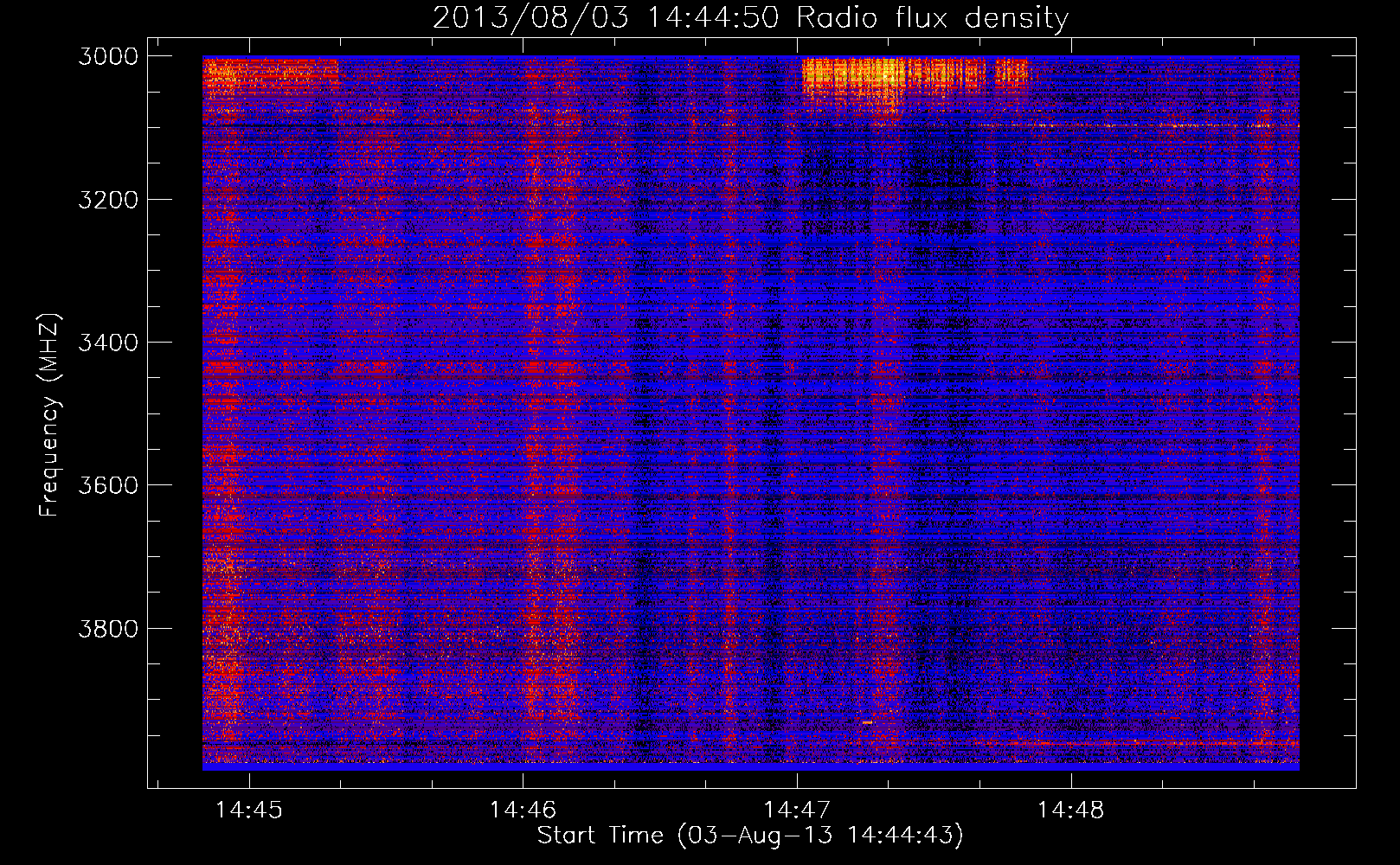
Task: Click the '3000' frequency axis label
Action: 108,56
